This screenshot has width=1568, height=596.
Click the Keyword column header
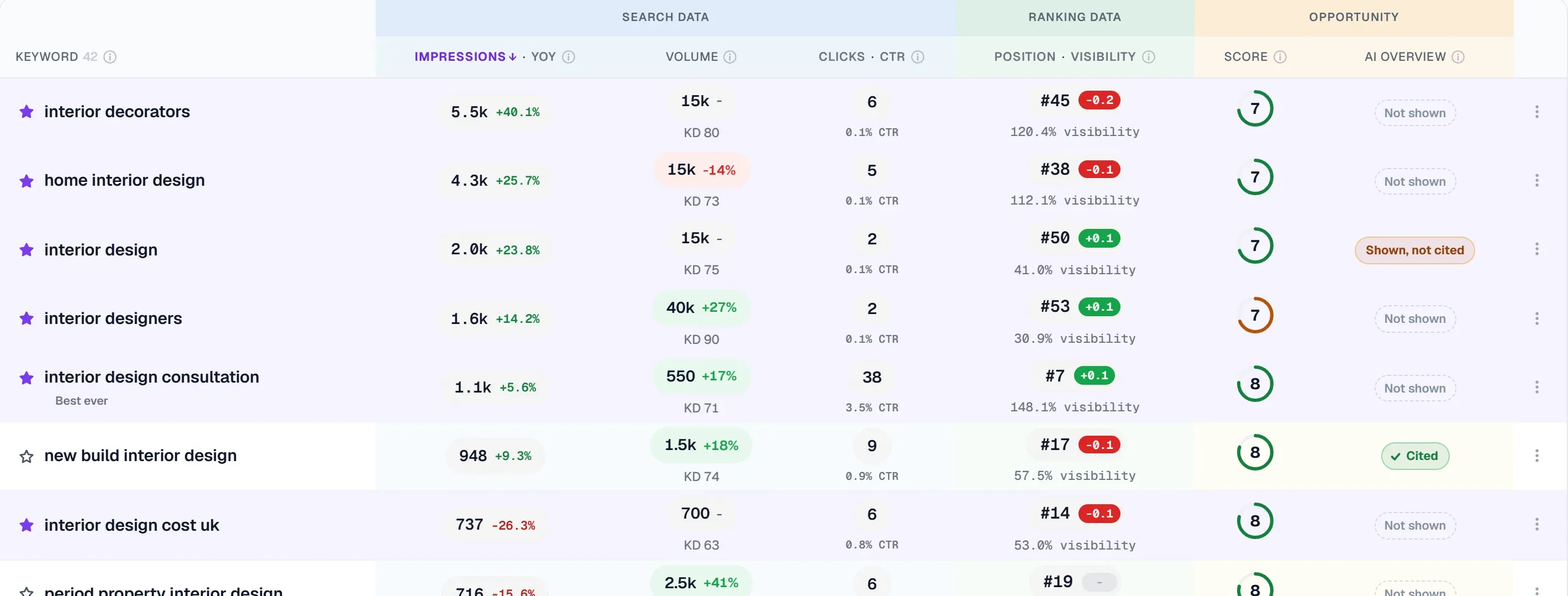[x=46, y=57]
